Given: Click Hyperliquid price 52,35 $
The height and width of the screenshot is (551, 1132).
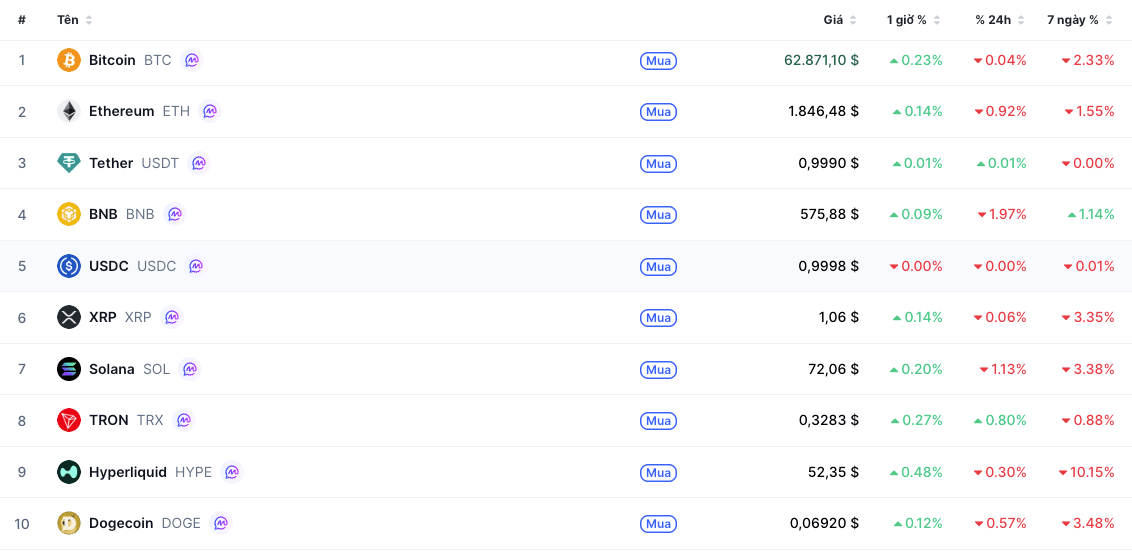Looking at the screenshot, I should [834, 472].
